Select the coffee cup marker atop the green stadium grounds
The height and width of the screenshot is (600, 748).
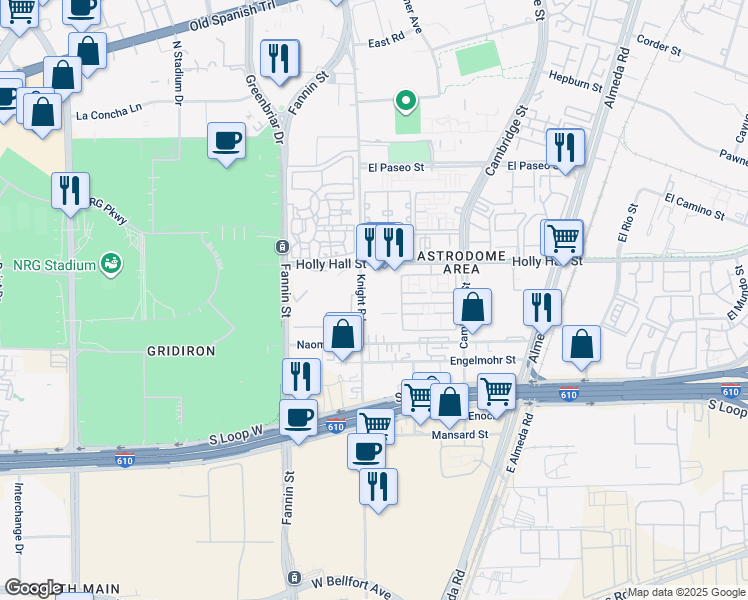(x=227, y=145)
